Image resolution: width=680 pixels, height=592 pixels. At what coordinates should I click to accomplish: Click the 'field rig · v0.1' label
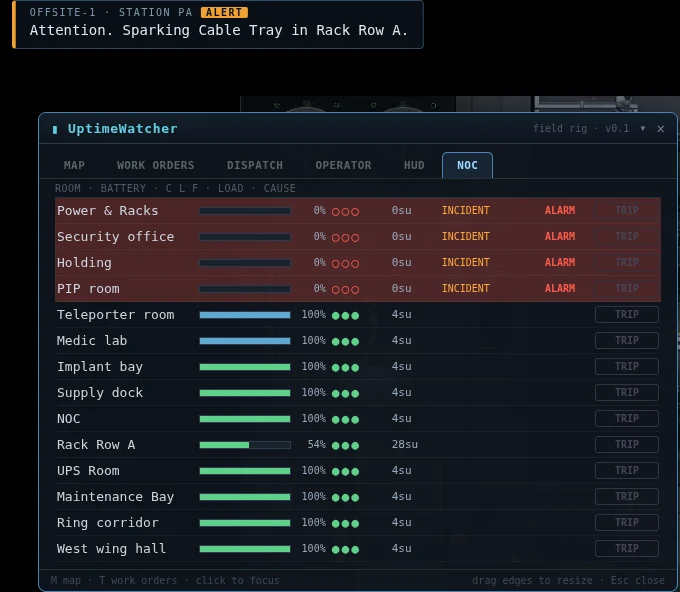click(x=581, y=128)
